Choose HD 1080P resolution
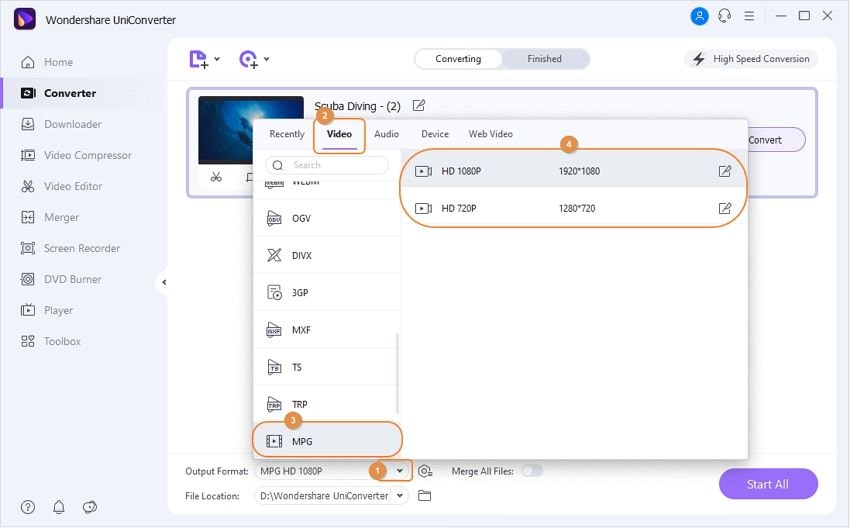 (574, 171)
